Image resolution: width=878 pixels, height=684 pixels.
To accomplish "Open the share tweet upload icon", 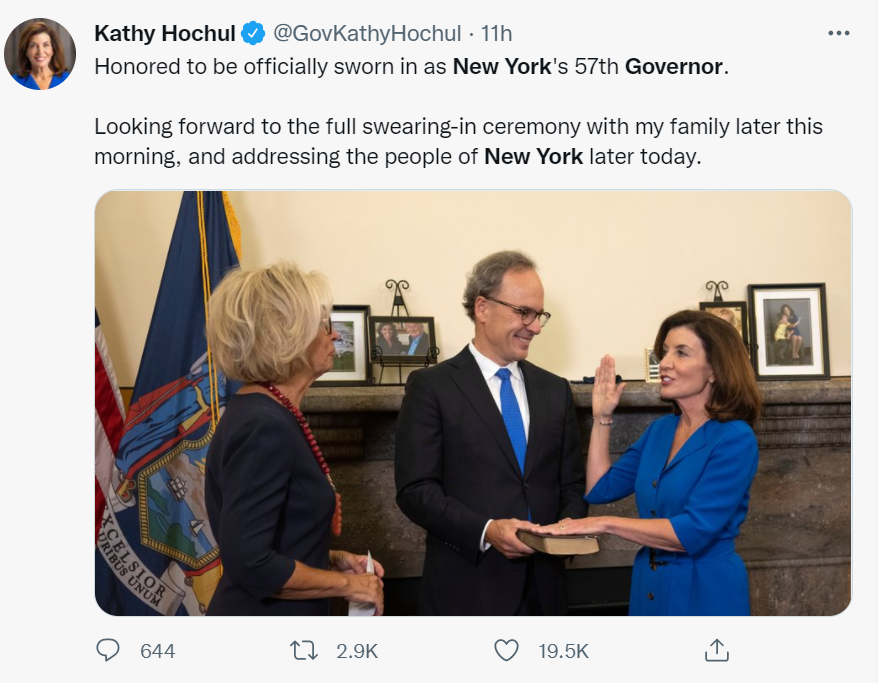I will point(716,650).
